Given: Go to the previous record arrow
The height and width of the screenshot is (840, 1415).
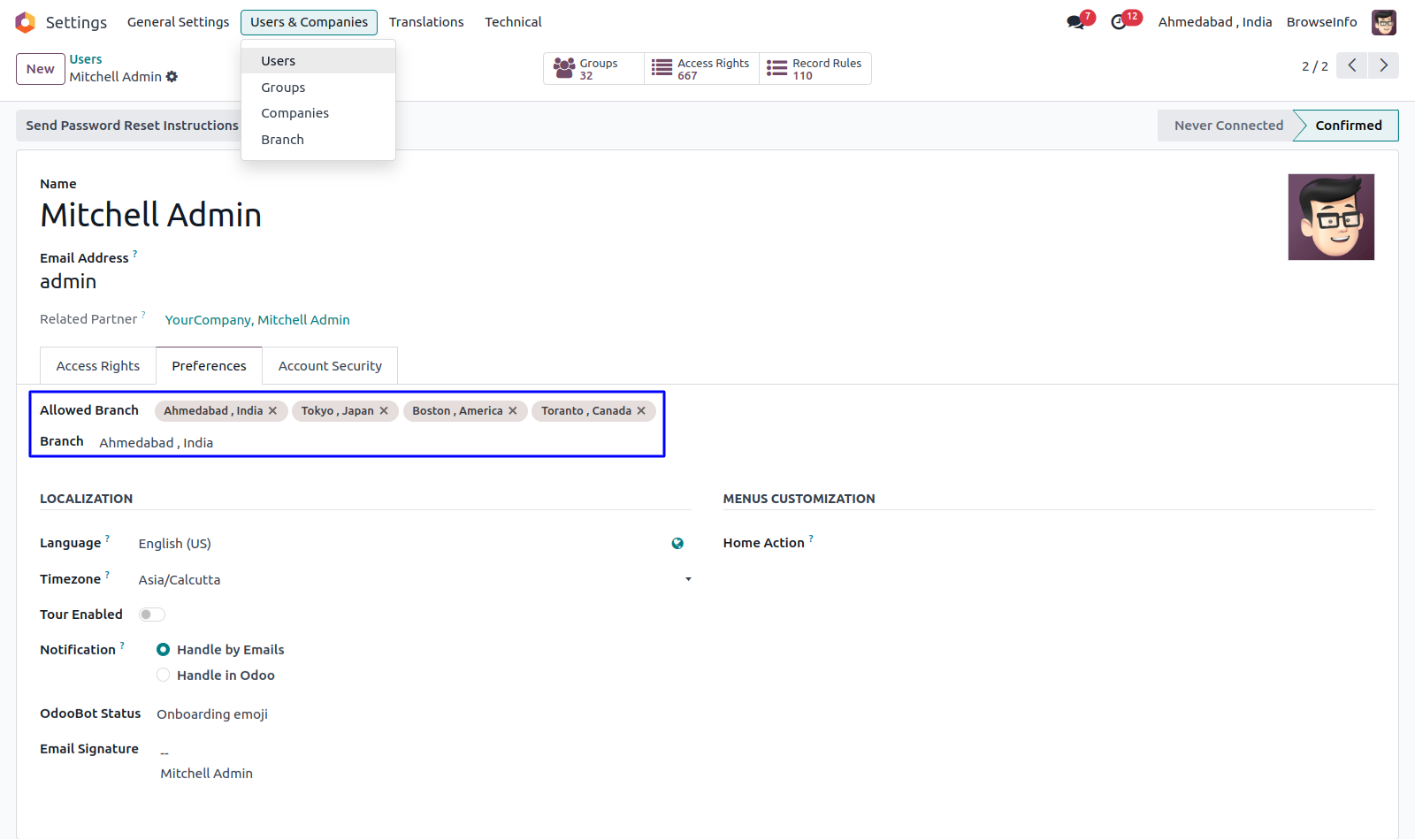Looking at the screenshot, I should pos(1351,65).
